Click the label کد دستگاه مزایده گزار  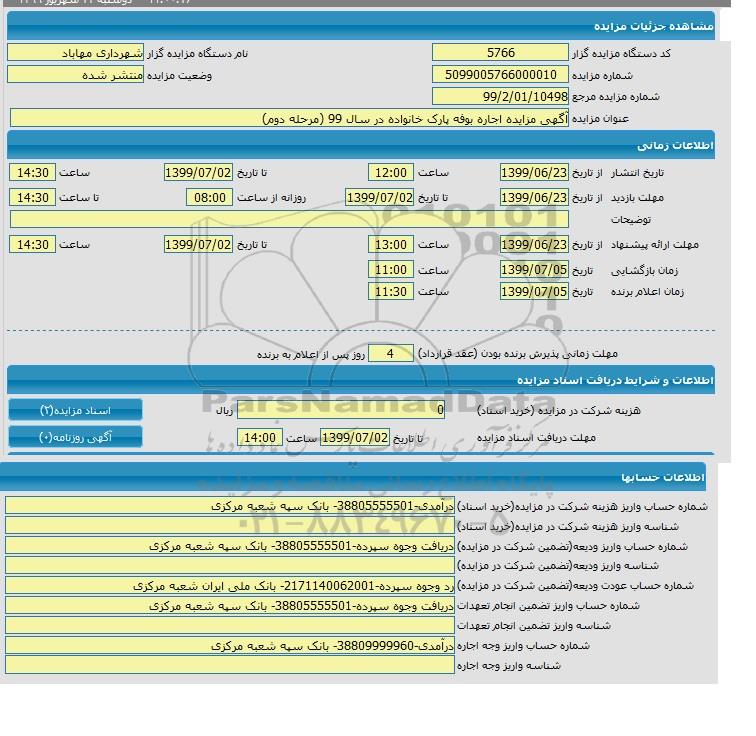tap(621, 53)
